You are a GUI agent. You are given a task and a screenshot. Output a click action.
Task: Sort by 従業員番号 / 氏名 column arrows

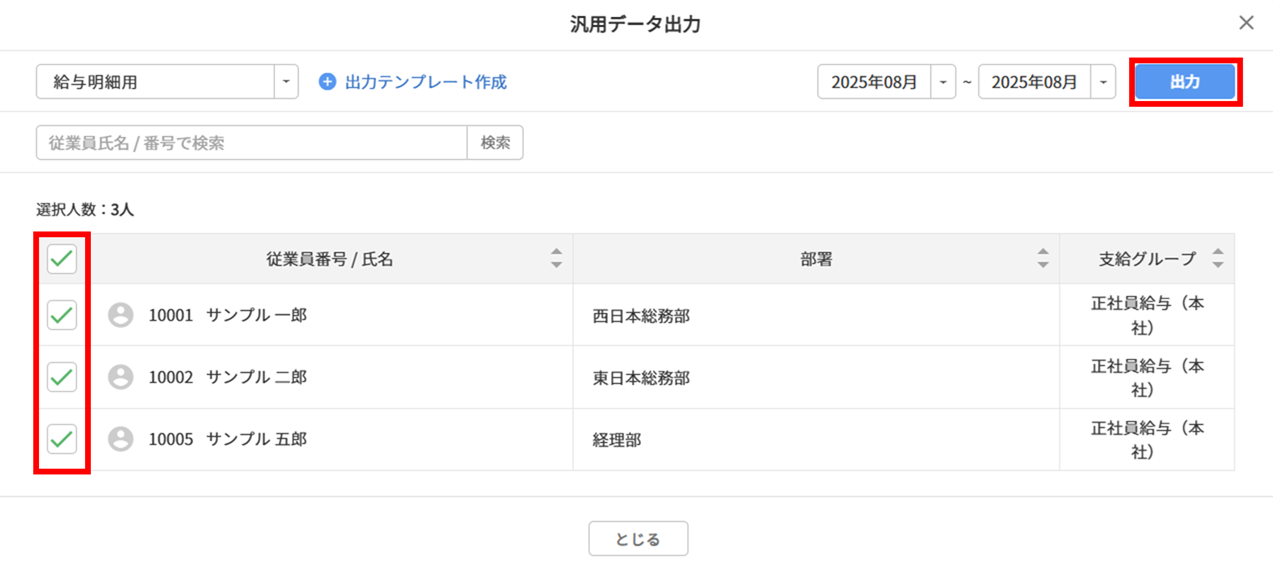click(557, 259)
